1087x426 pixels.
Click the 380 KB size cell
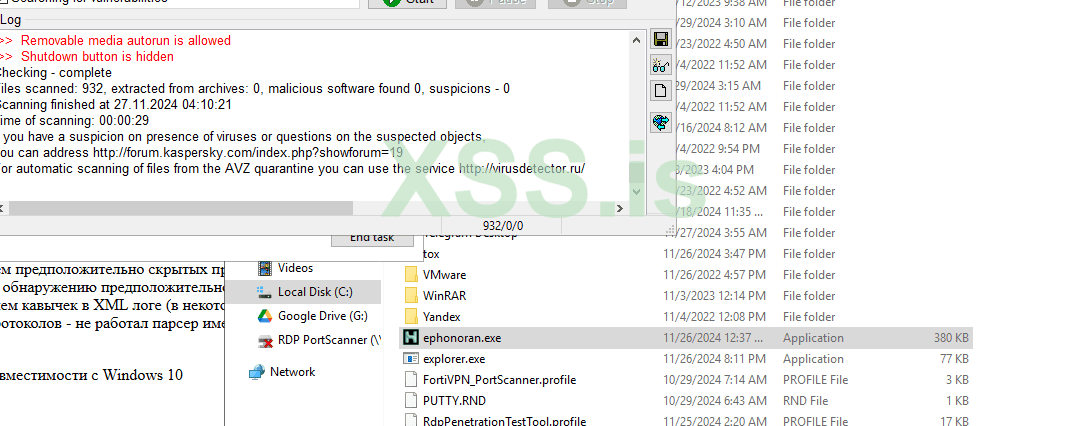click(951, 338)
